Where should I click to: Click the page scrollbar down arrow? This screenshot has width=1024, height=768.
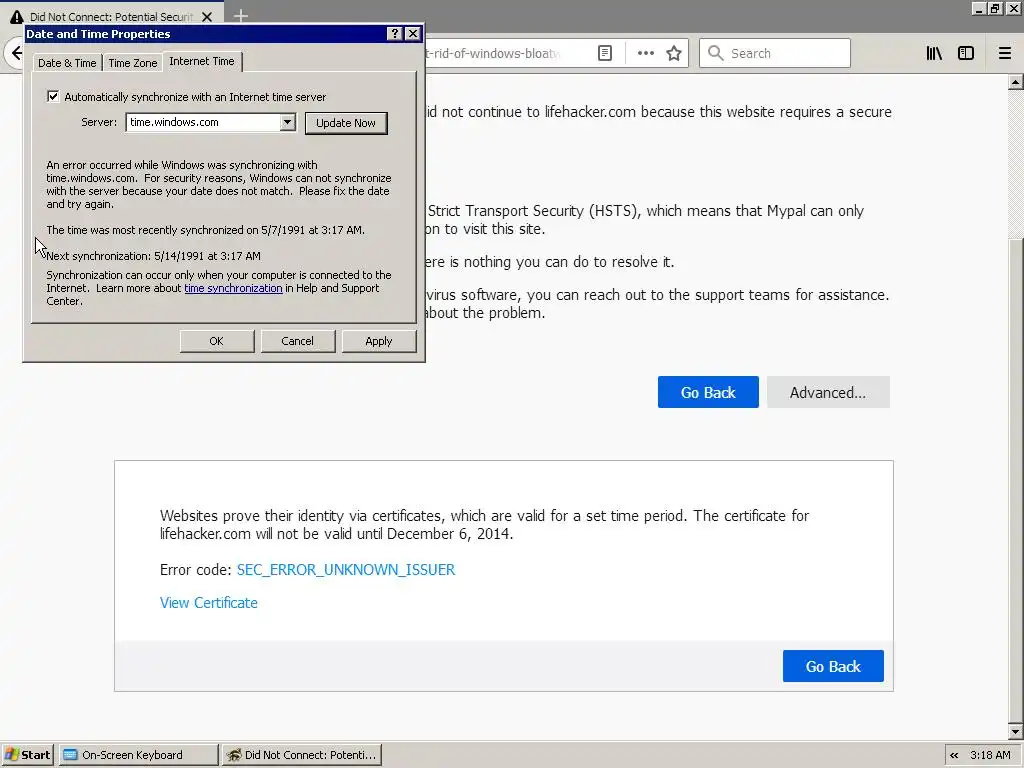click(x=1016, y=731)
